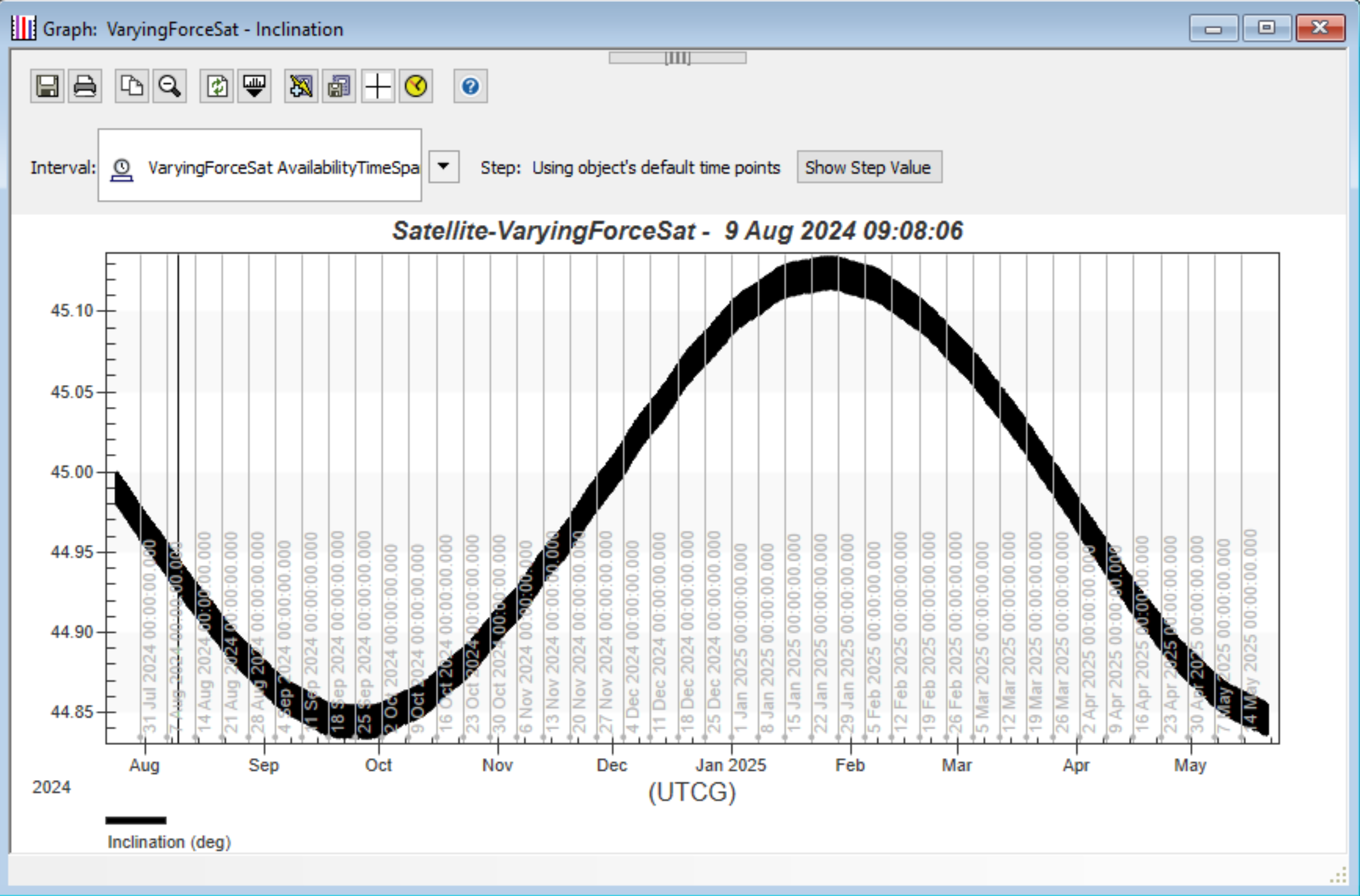This screenshot has width=1360, height=896.
Task: Click the Jan 2025 x-axis label
Action: click(x=731, y=765)
